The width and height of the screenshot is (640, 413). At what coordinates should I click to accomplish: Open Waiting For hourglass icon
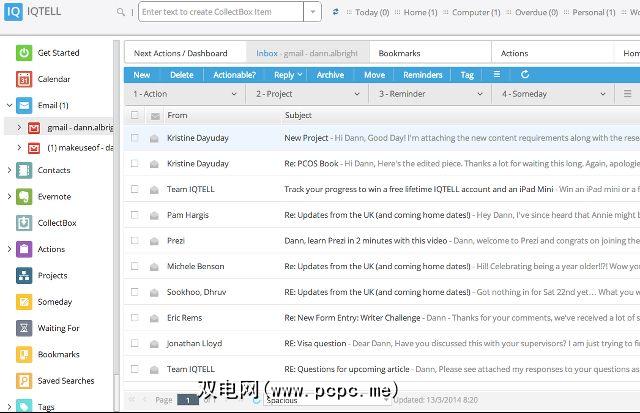click(x=24, y=328)
